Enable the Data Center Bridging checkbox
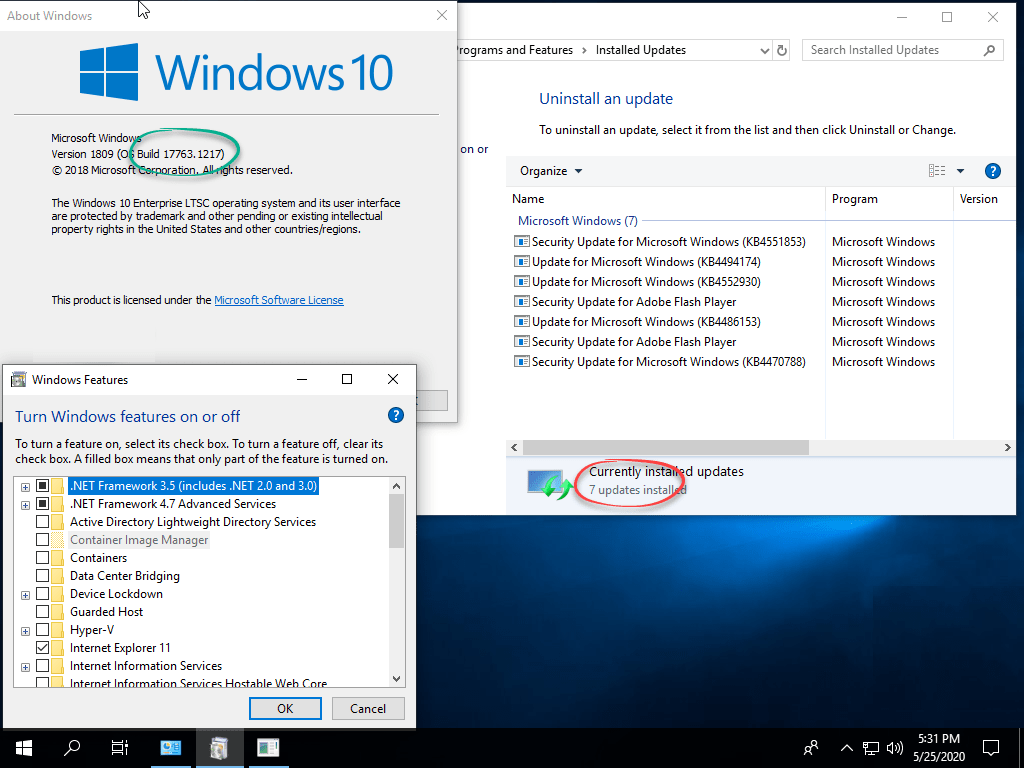 tap(42, 576)
